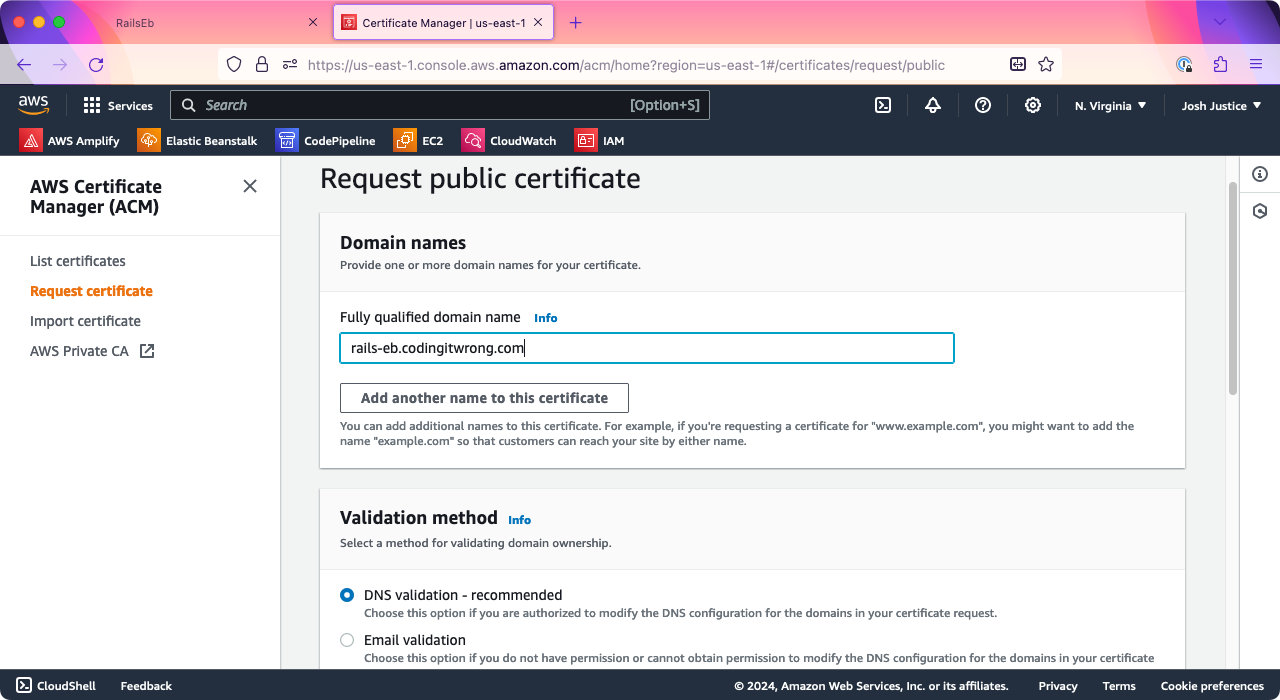Switch to the Certificate Manager tab
Screen dimensions: 1280x700
click(x=443, y=22)
